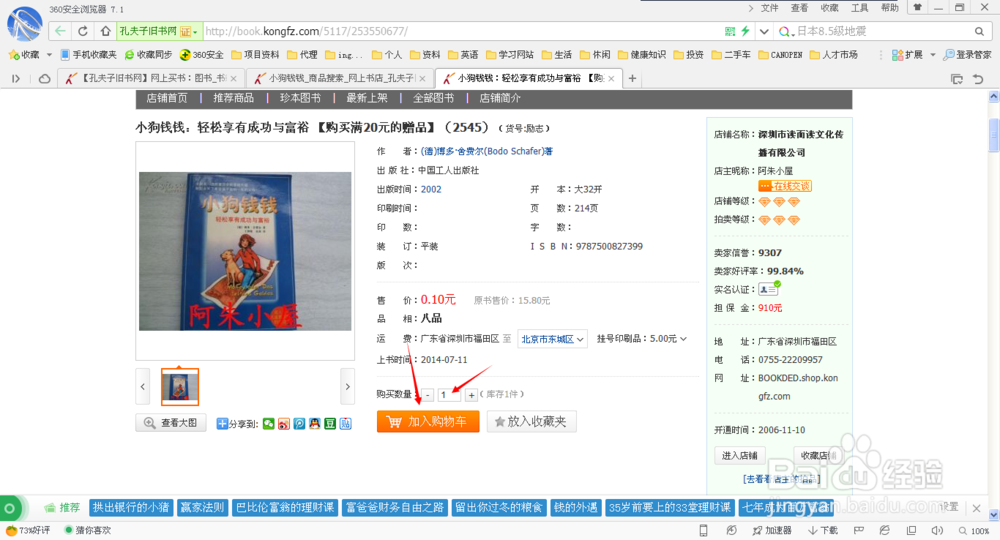The image size is (1000, 540).
Task: Open the address bar history dropdown arrow
Action: [x=764, y=31]
